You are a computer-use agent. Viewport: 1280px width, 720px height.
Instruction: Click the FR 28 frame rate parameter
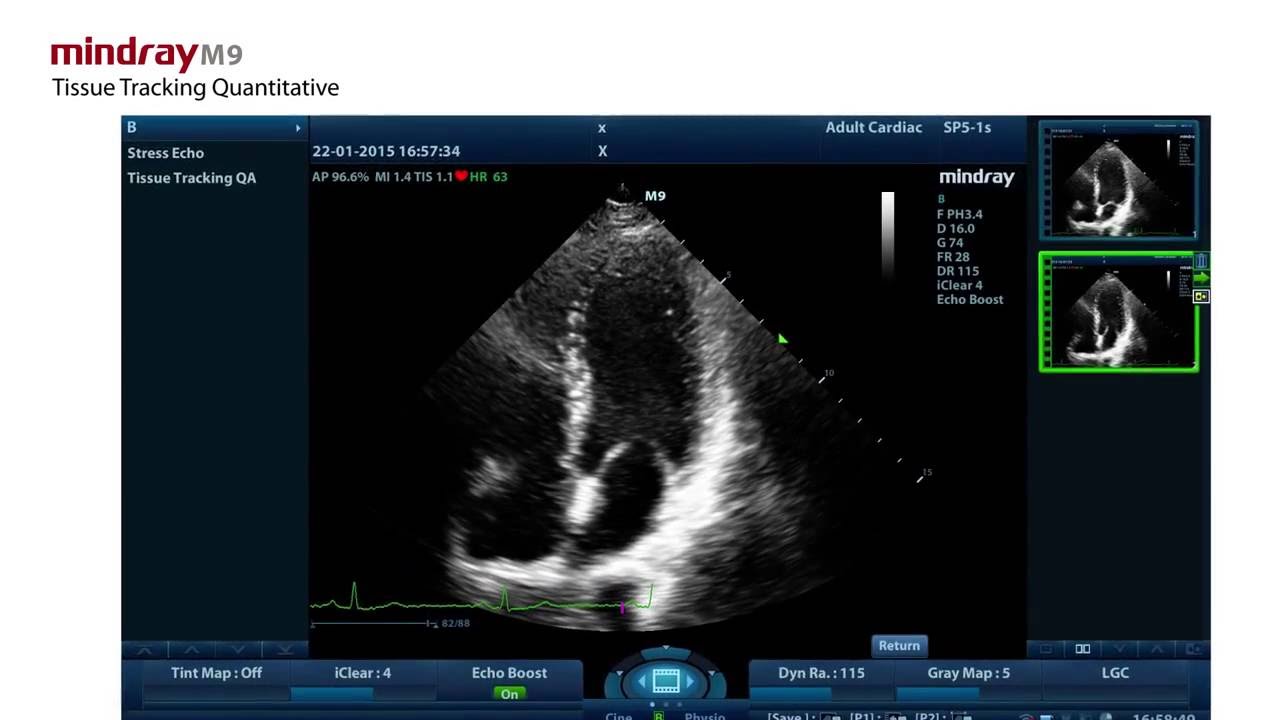coord(952,257)
